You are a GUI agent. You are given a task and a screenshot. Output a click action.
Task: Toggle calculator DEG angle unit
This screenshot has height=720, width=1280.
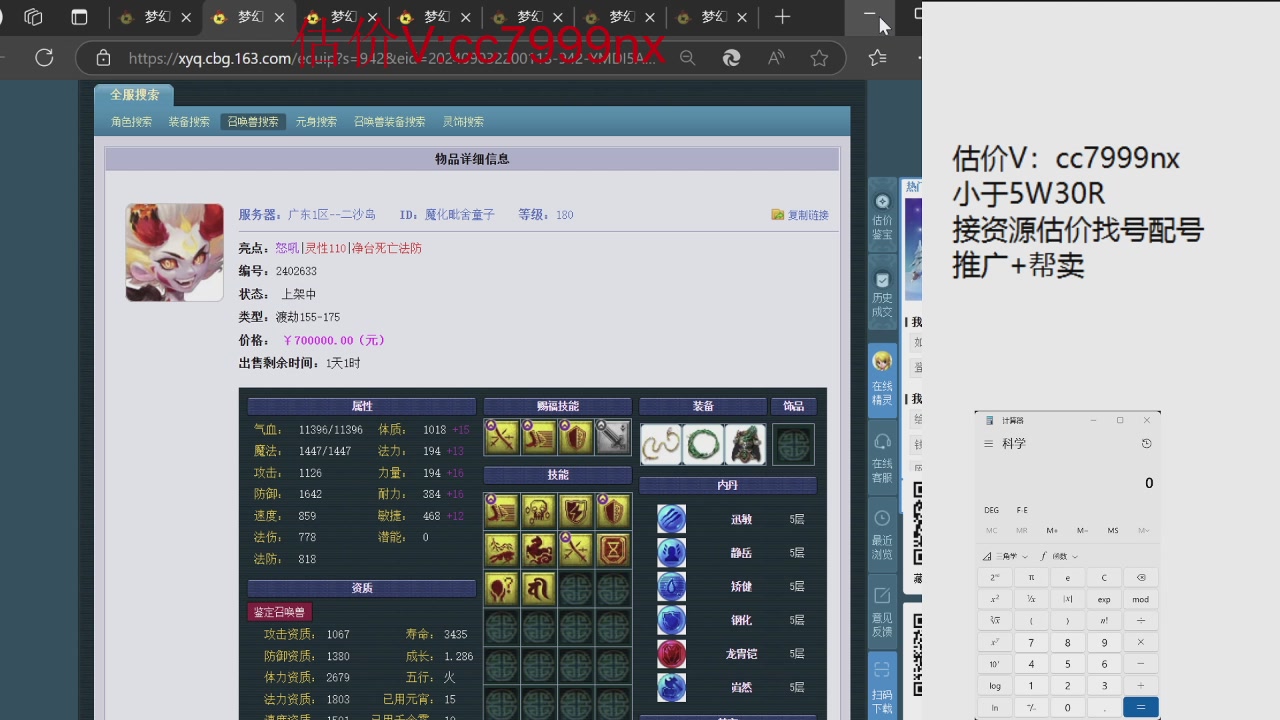pyautogui.click(x=991, y=510)
